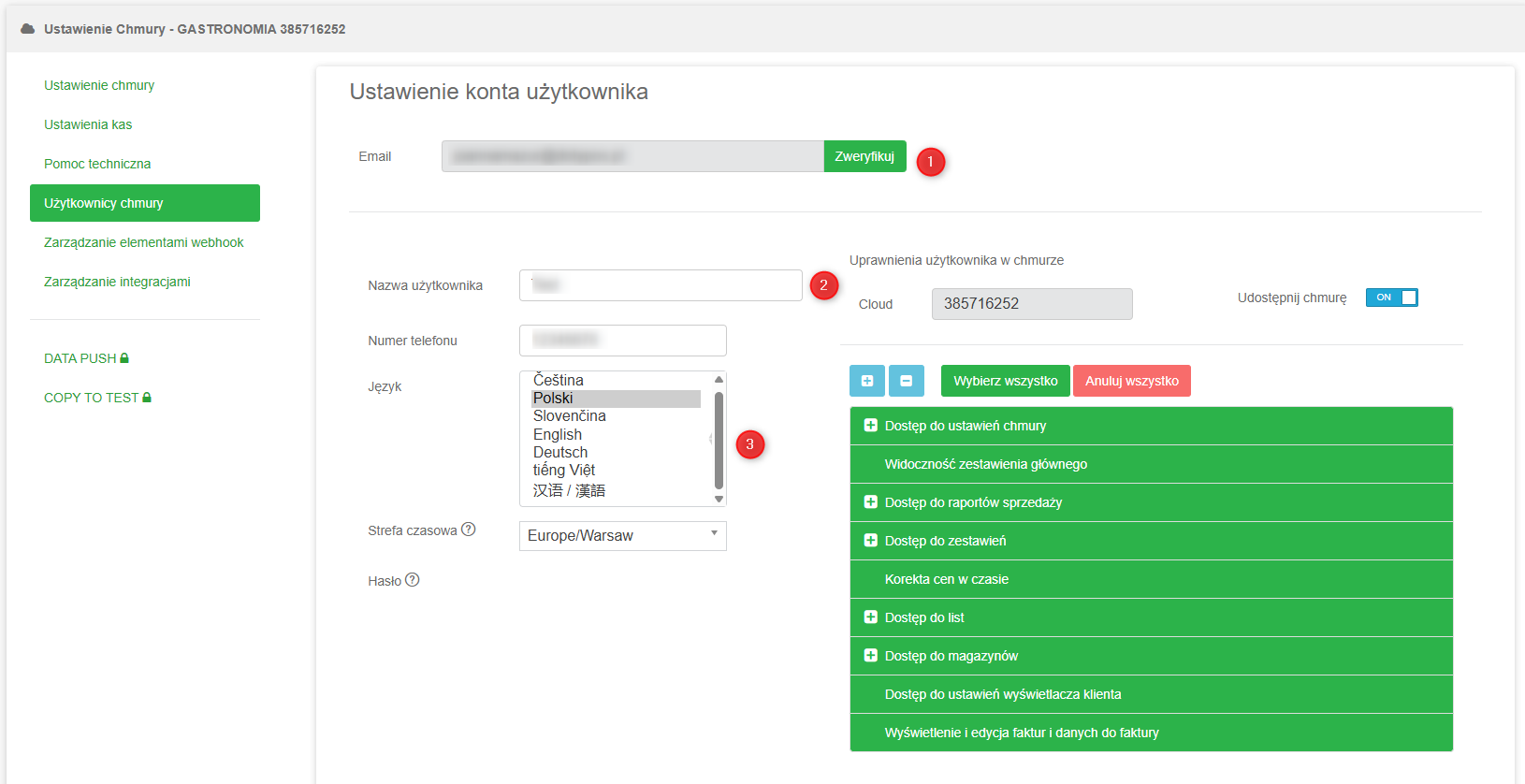
Task: Expand plus icon for Dostęp do magazynów
Action: (870, 656)
